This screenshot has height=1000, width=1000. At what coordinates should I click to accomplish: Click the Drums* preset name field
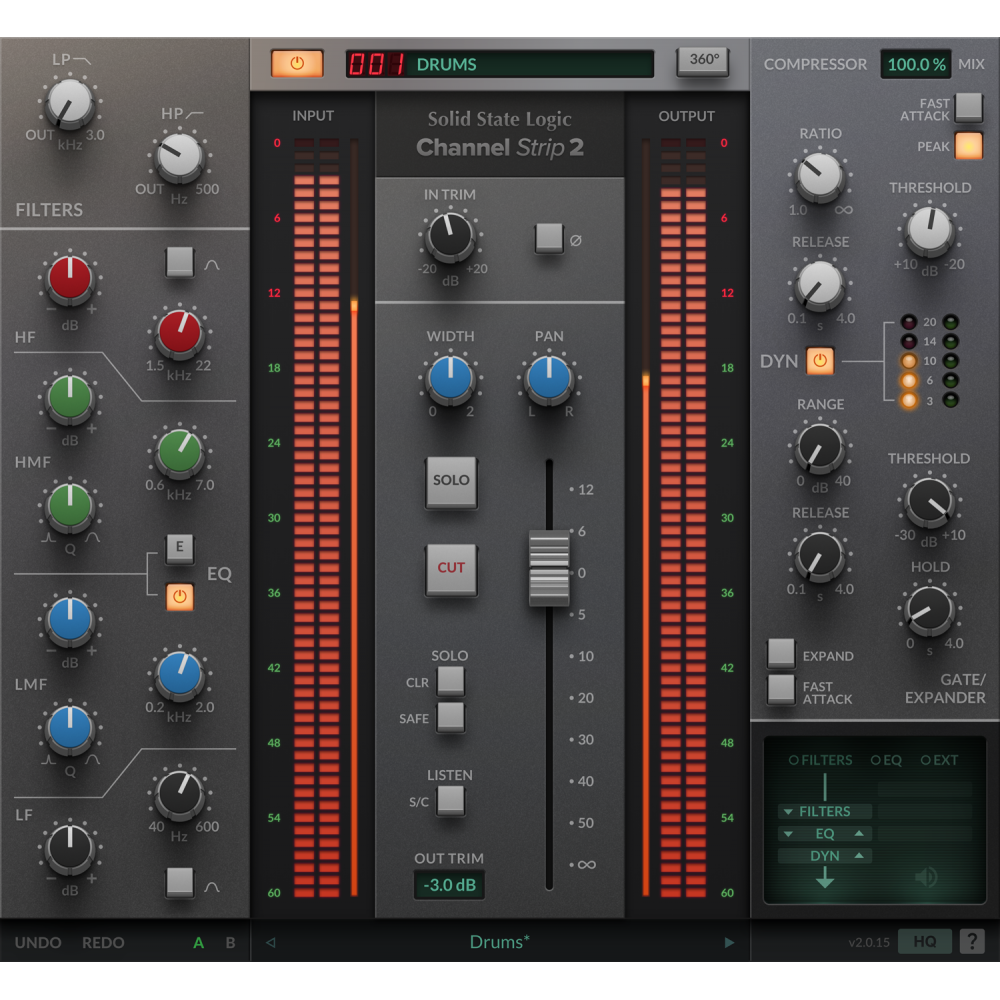pyautogui.click(x=499, y=941)
